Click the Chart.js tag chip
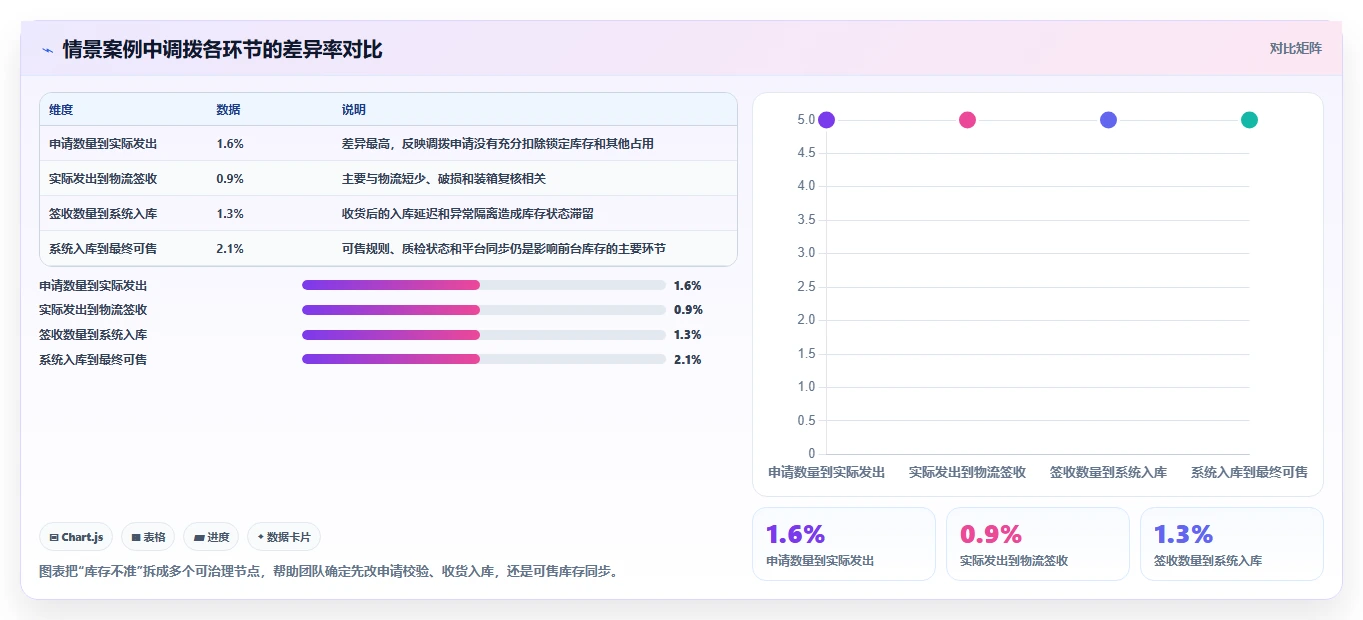The image size is (1363, 620). (77, 537)
